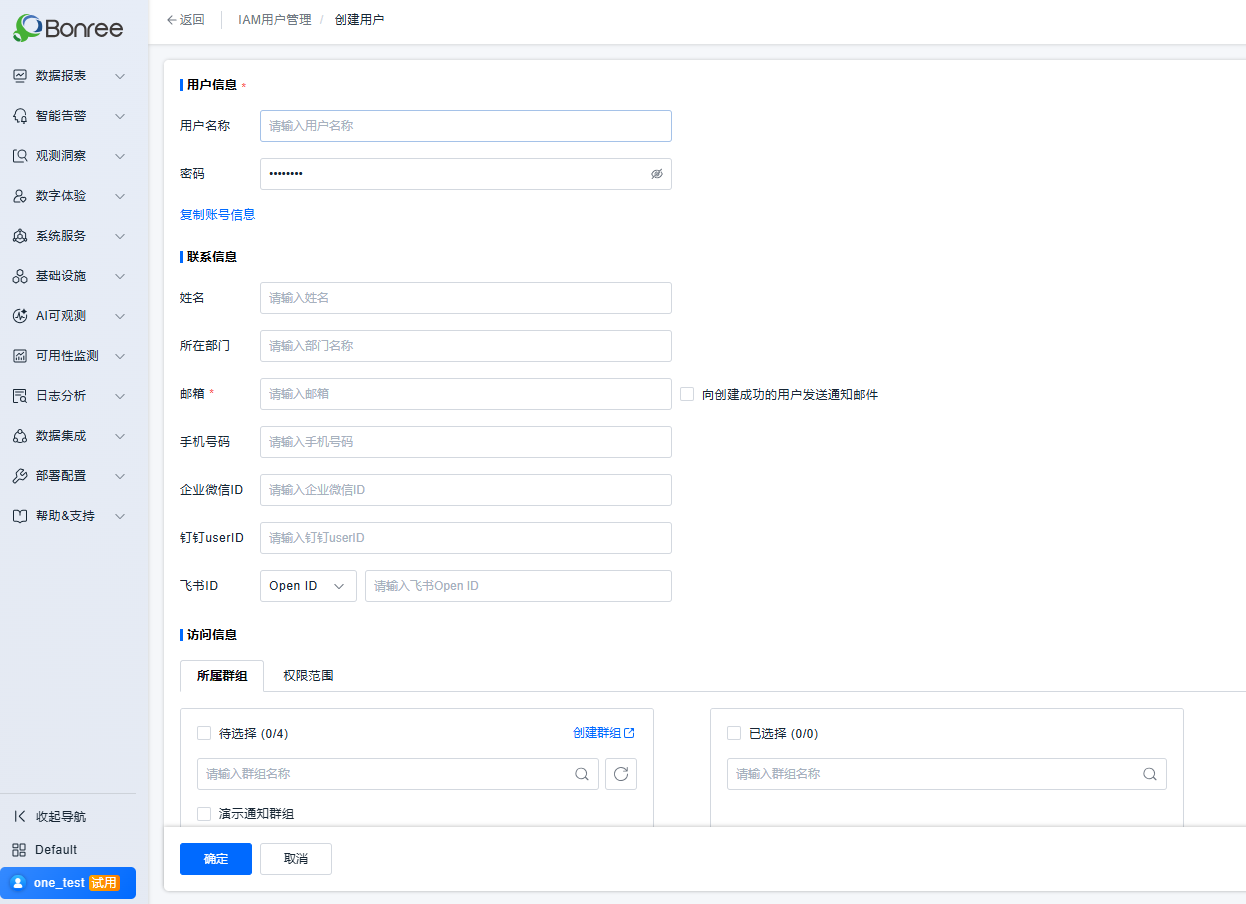Click the back arrow icon next to 返回
1246x904 pixels.
point(171,20)
